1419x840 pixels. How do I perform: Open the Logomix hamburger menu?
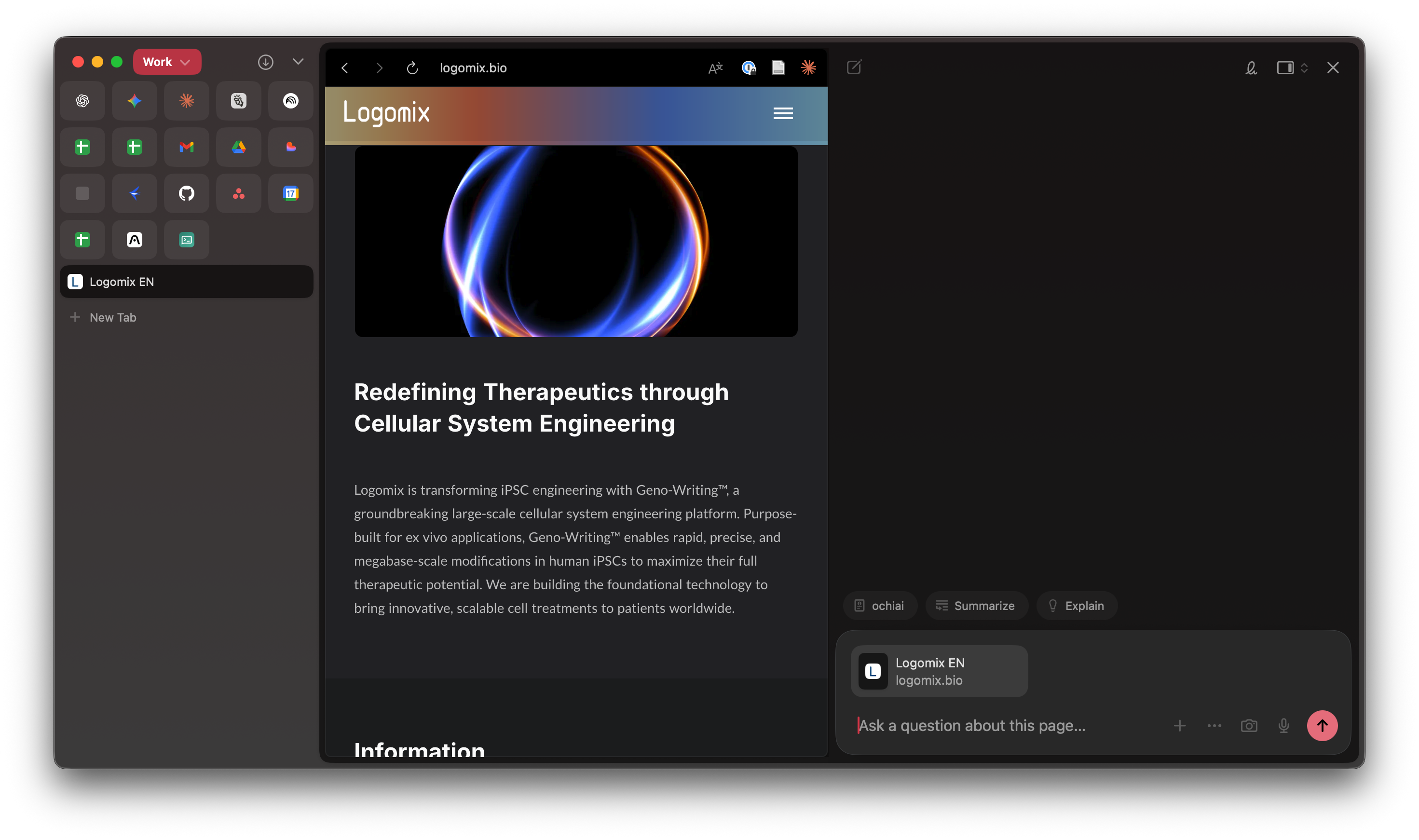[783, 113]
